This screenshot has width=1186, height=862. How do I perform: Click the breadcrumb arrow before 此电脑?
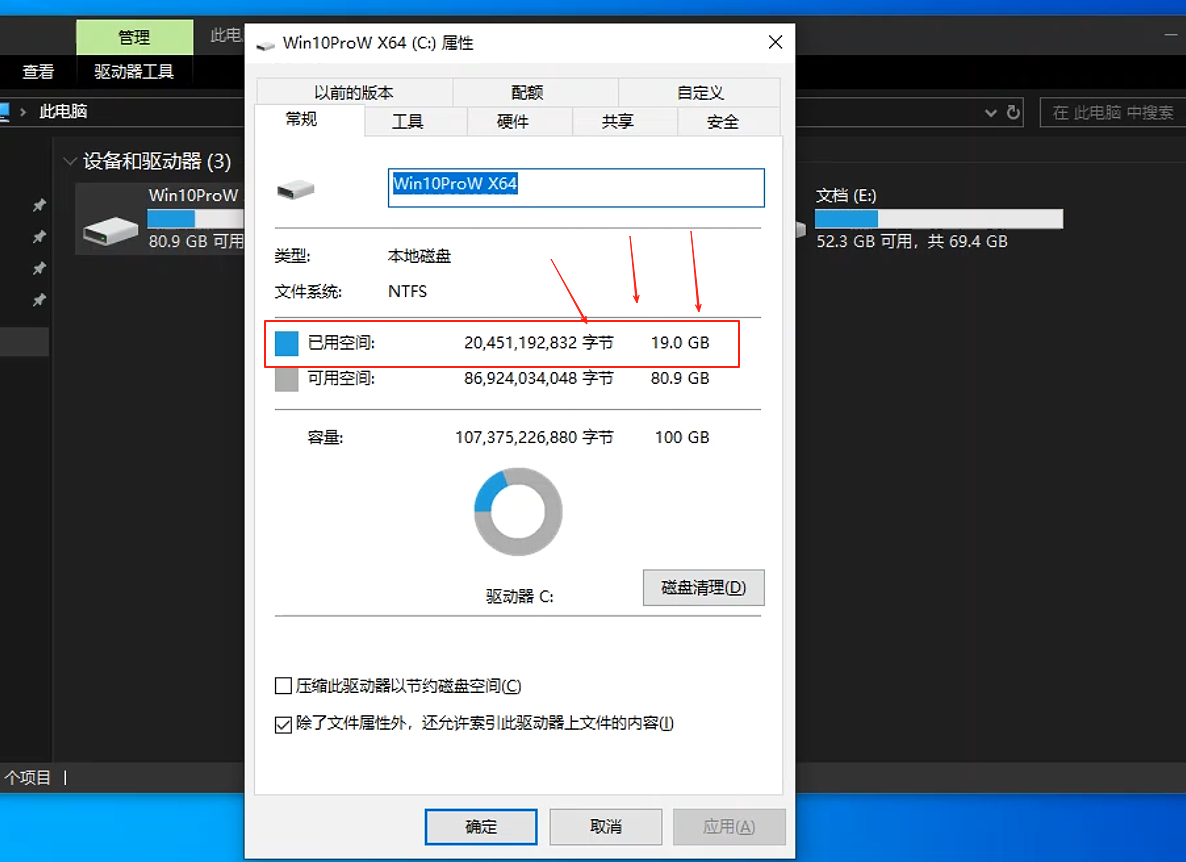23,112
